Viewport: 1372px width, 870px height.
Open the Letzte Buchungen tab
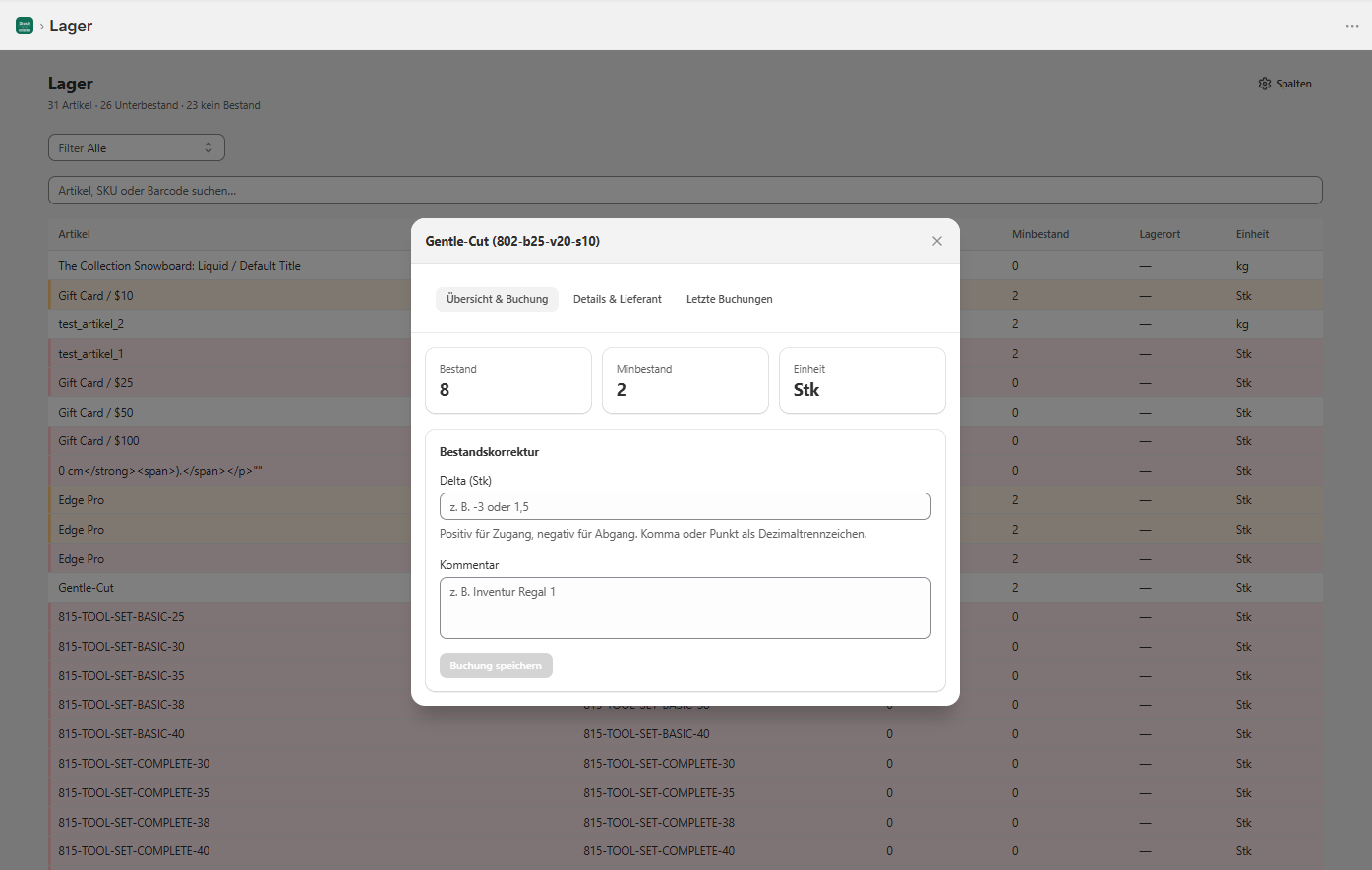[730, 299]
